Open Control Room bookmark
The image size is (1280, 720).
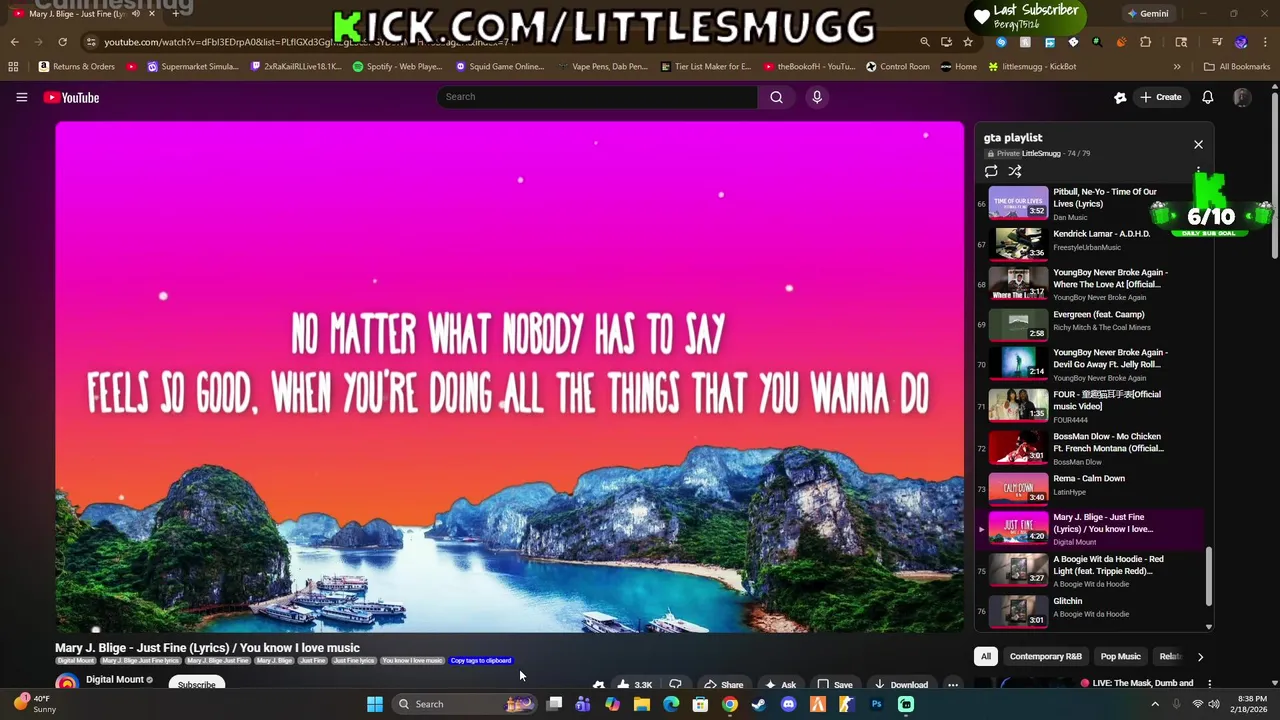898,67
